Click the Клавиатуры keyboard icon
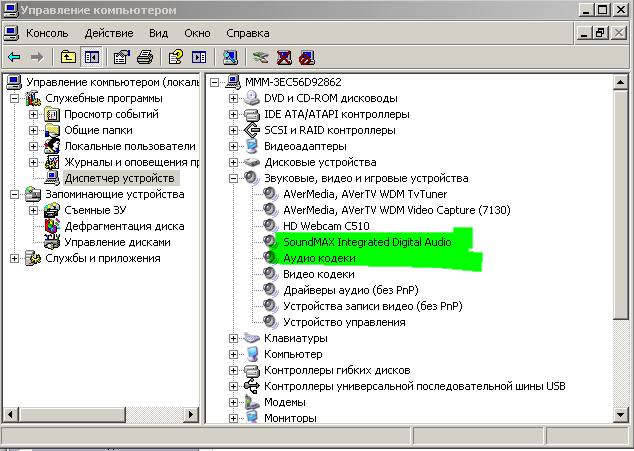The image size is (634, 451). click(252, 338)
